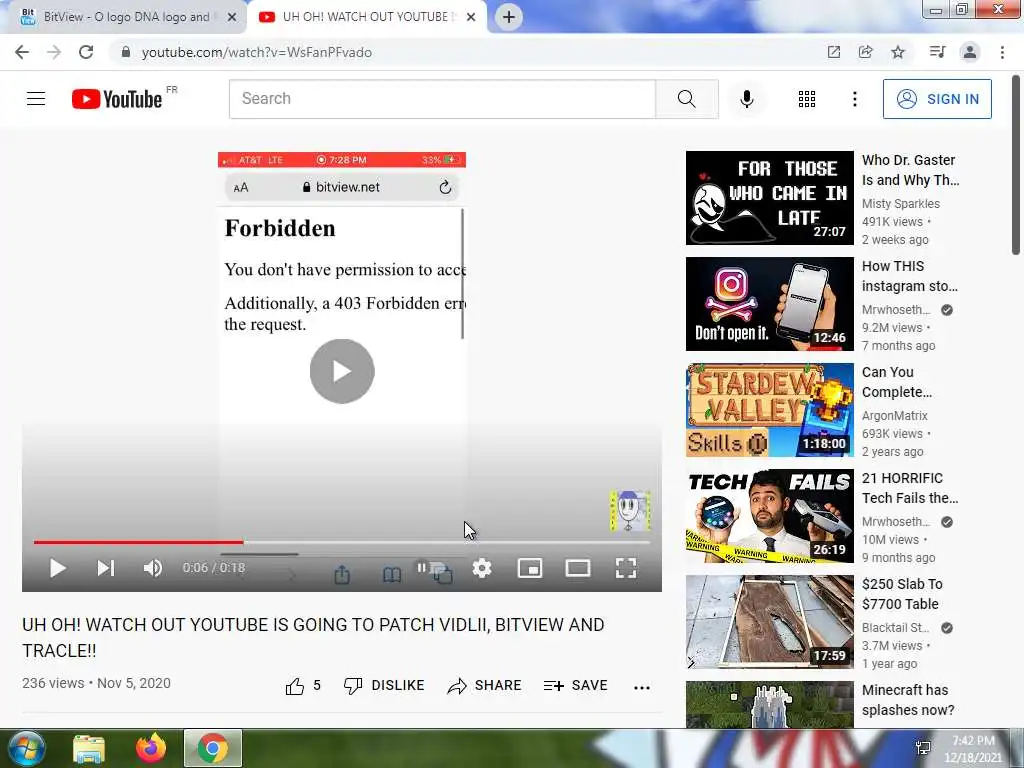Screen dimensions: 1024x768
Task: Click the Chrome taskbar icon
Action: (213, 748)
